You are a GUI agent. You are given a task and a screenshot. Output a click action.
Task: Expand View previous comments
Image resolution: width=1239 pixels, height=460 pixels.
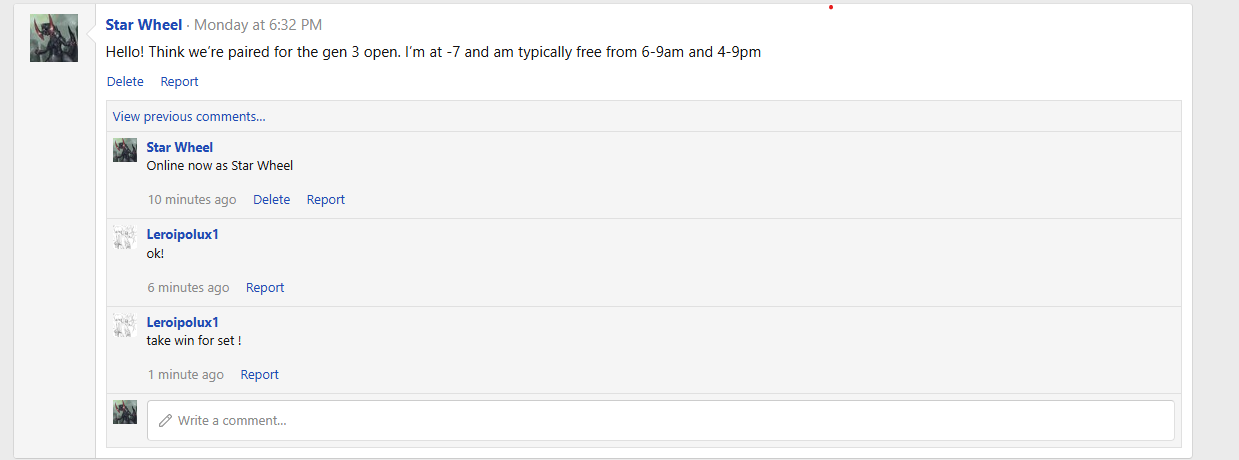189,116
